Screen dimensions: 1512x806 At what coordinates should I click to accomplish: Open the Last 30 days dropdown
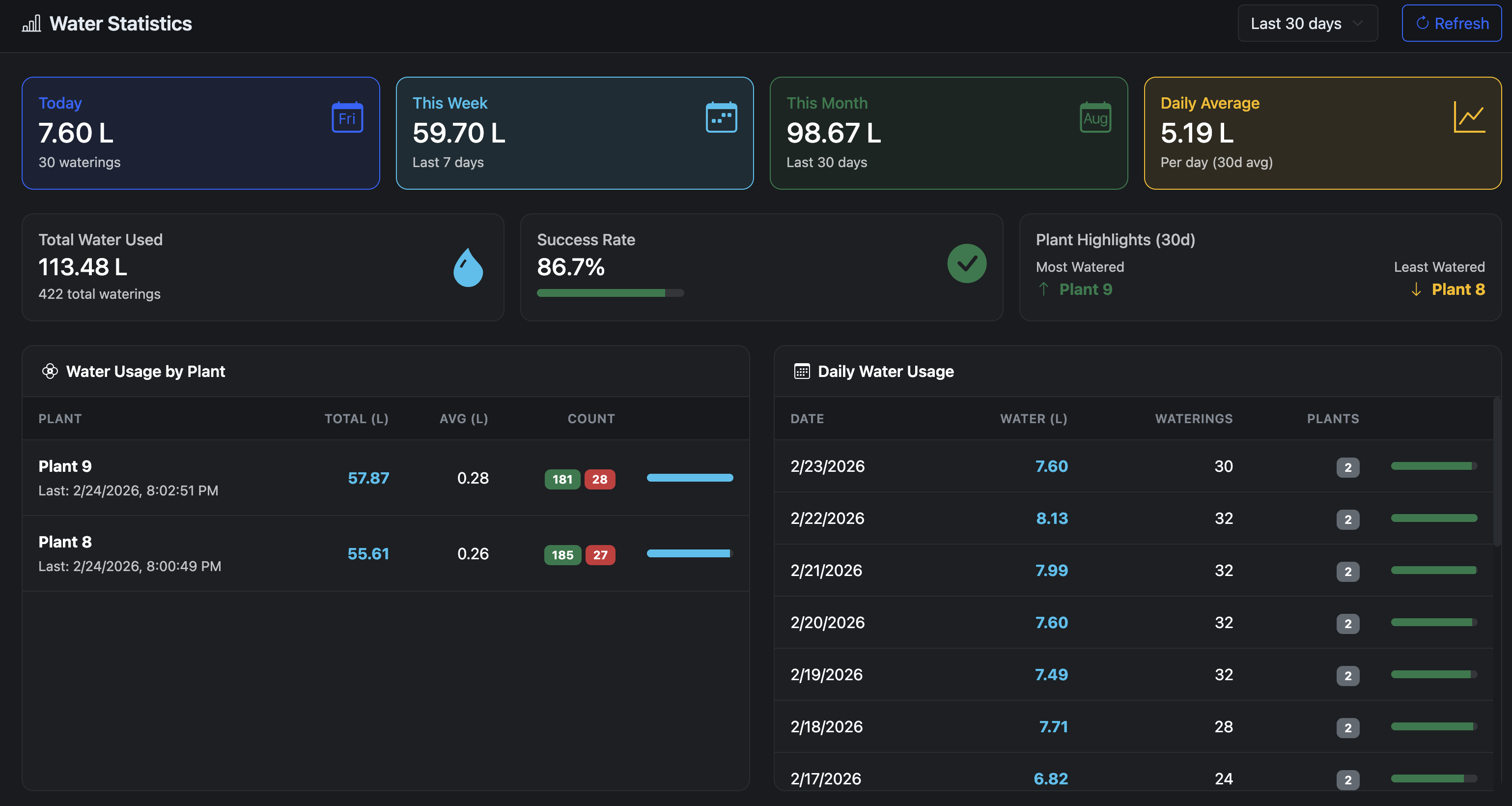coord(1307,23)
